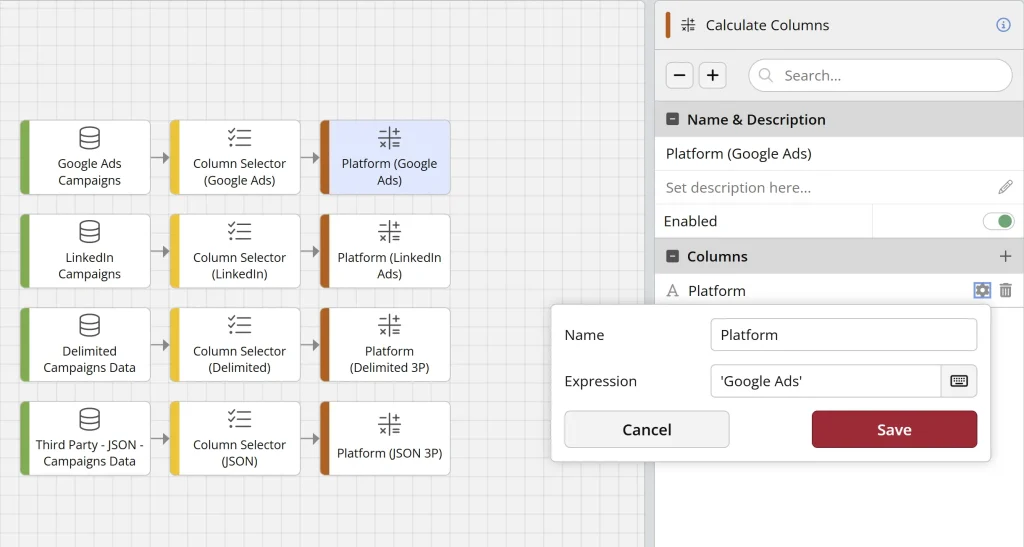Select Platform (LinkedIn Ads) calculate node
The height and width of the screenshot is (547, 1024).
click(x=385, y=251)
